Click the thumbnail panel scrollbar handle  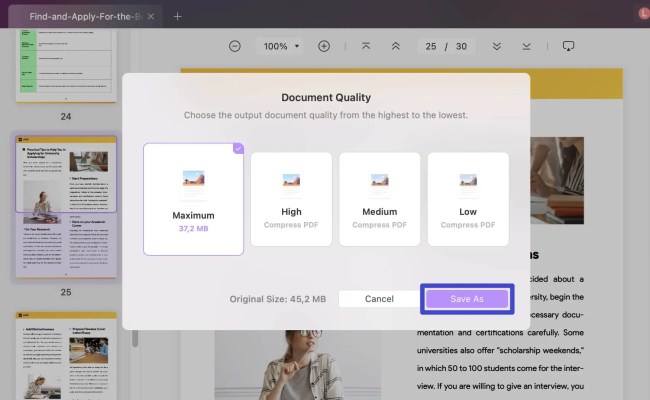click(x=135, y=338)
